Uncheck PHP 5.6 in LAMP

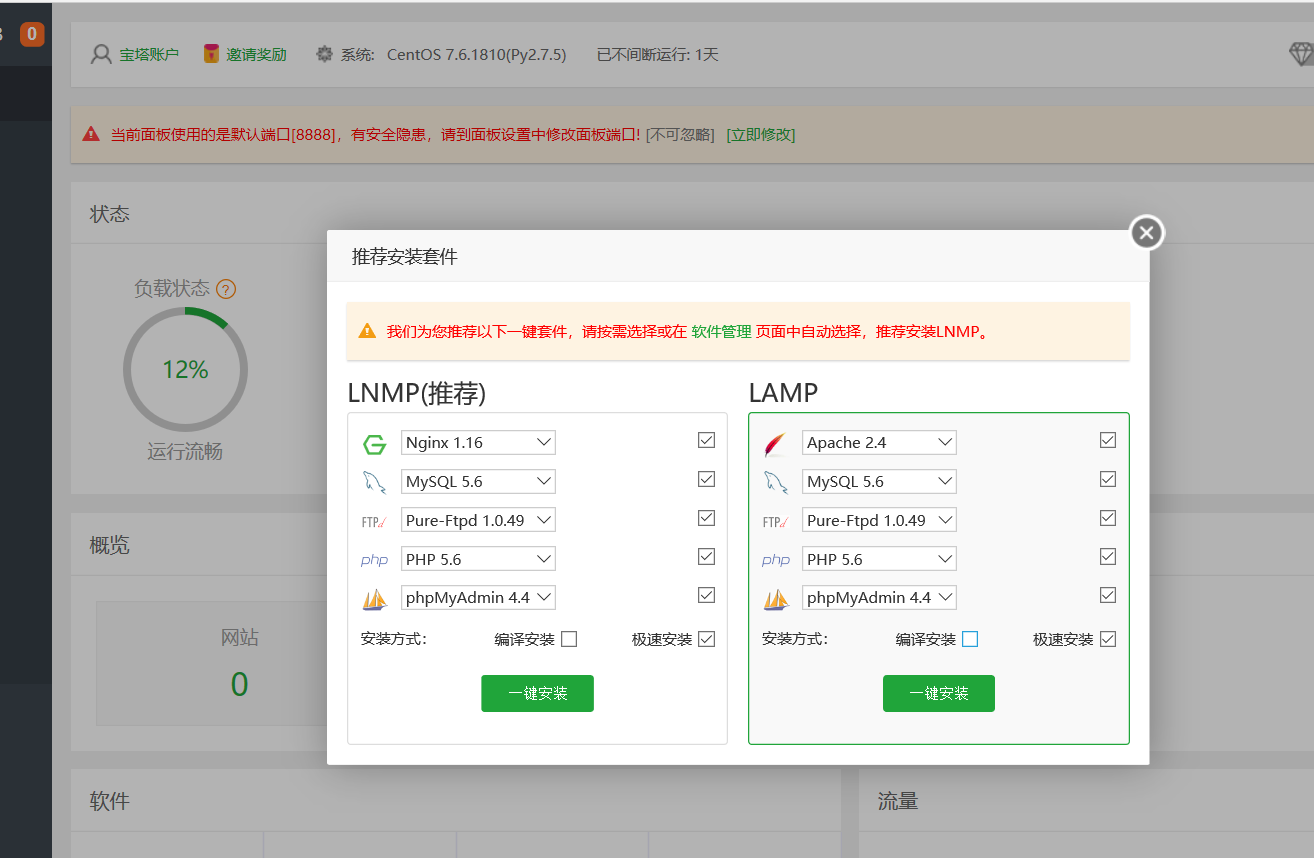[x=1107, y=556]
